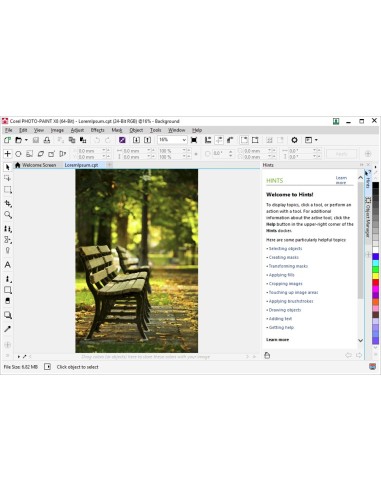
Task: Select the Pick tool in the toolbox
Action: pos(7,167)
